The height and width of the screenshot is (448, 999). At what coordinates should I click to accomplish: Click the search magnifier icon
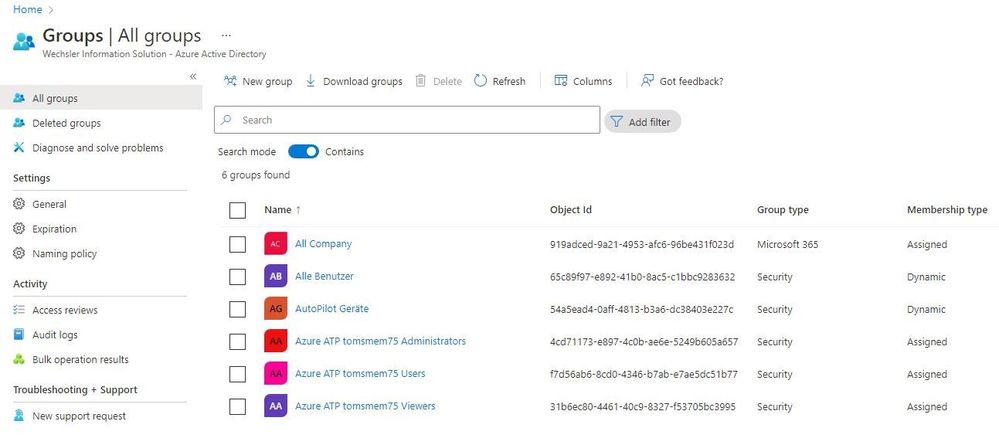[226, 120]
